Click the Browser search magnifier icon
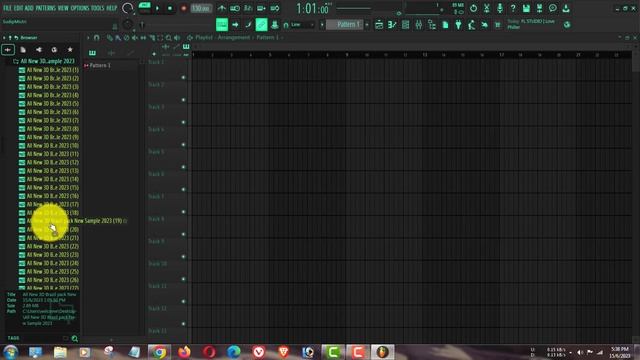 coord(75,338)
